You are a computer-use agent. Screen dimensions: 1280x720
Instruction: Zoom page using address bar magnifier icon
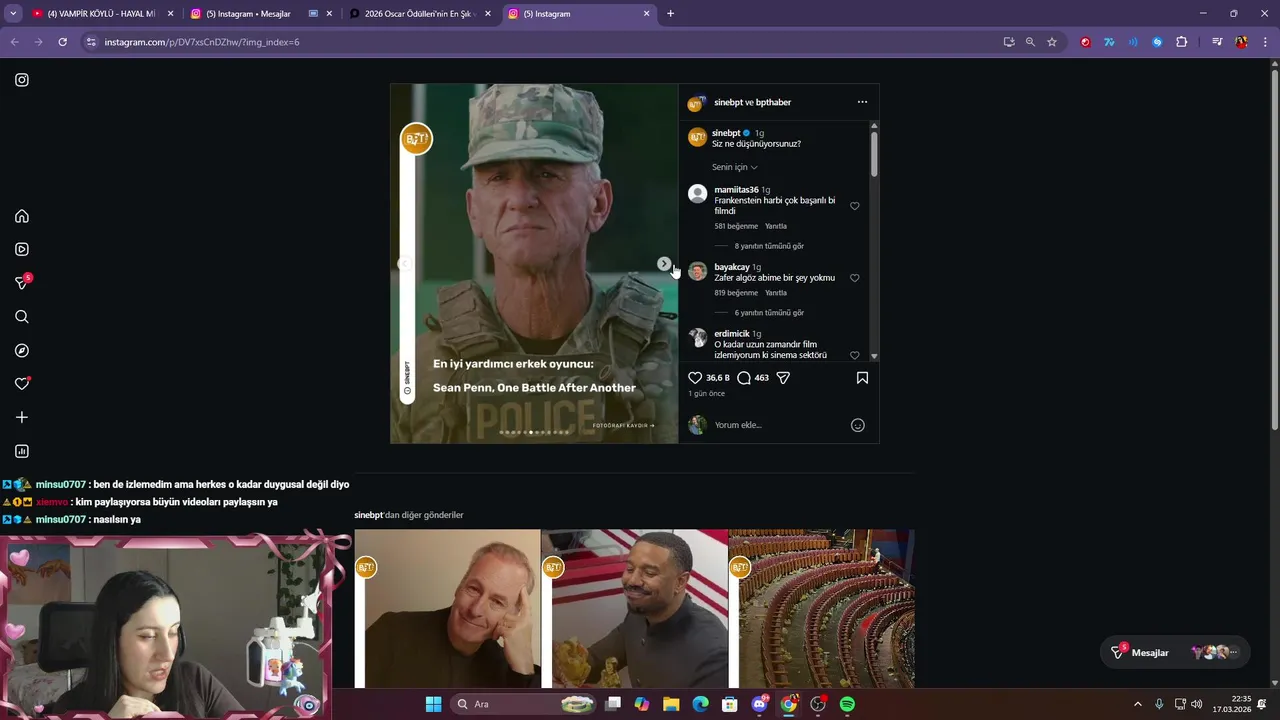pos(1030,42)
